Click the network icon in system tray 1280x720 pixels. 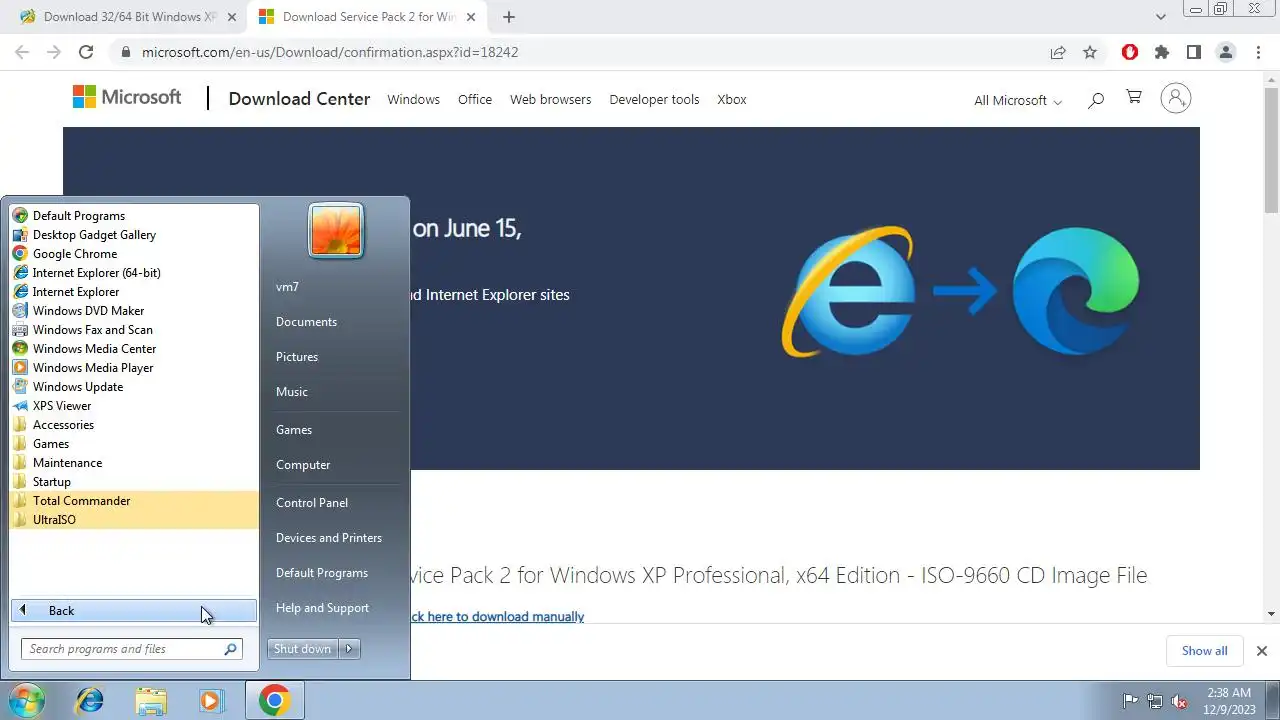pos(1155,701)
